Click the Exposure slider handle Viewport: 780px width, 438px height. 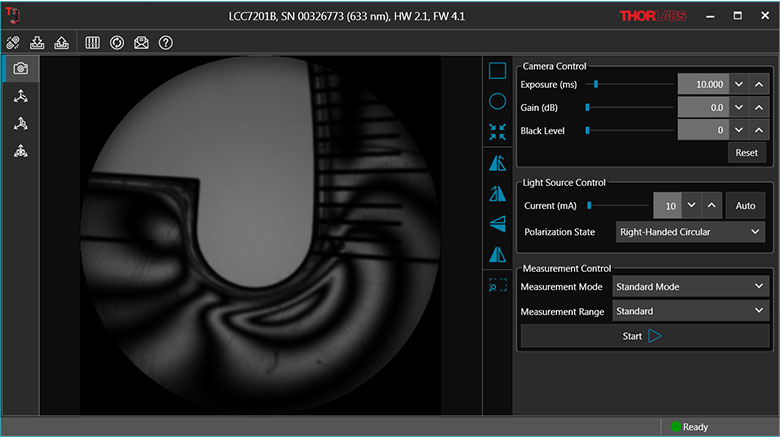[596, 85]
